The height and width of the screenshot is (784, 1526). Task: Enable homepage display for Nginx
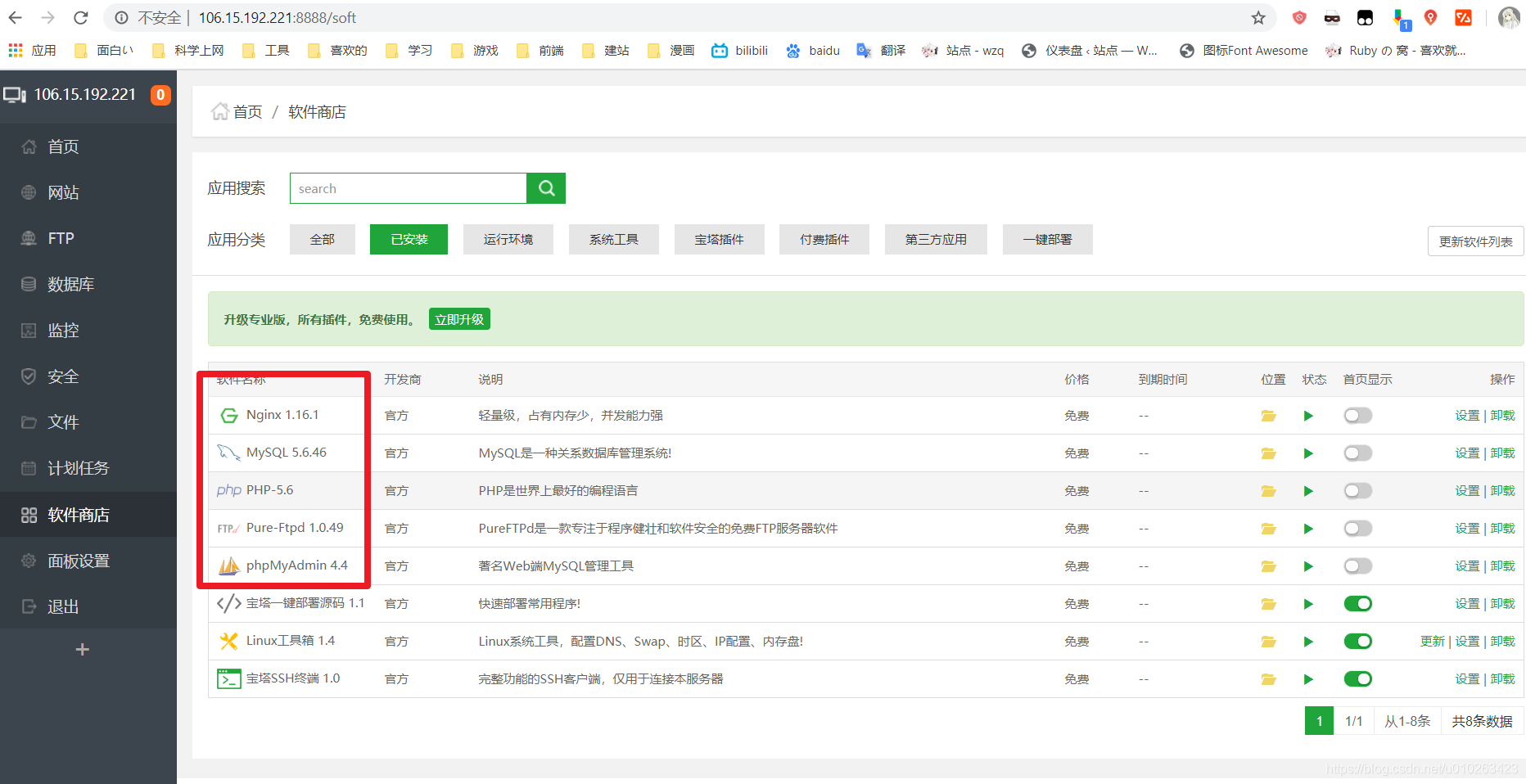coord(1357,415)
